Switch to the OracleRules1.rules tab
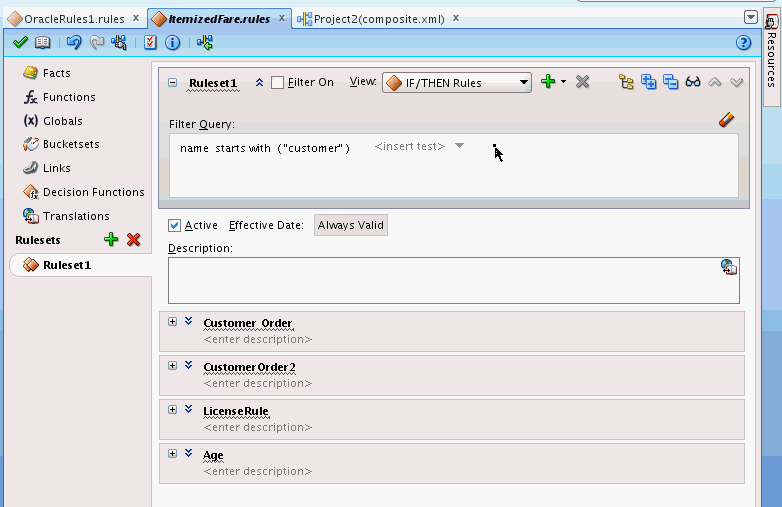The height and width of the screenshot is (507, 782). coord(75,19)
